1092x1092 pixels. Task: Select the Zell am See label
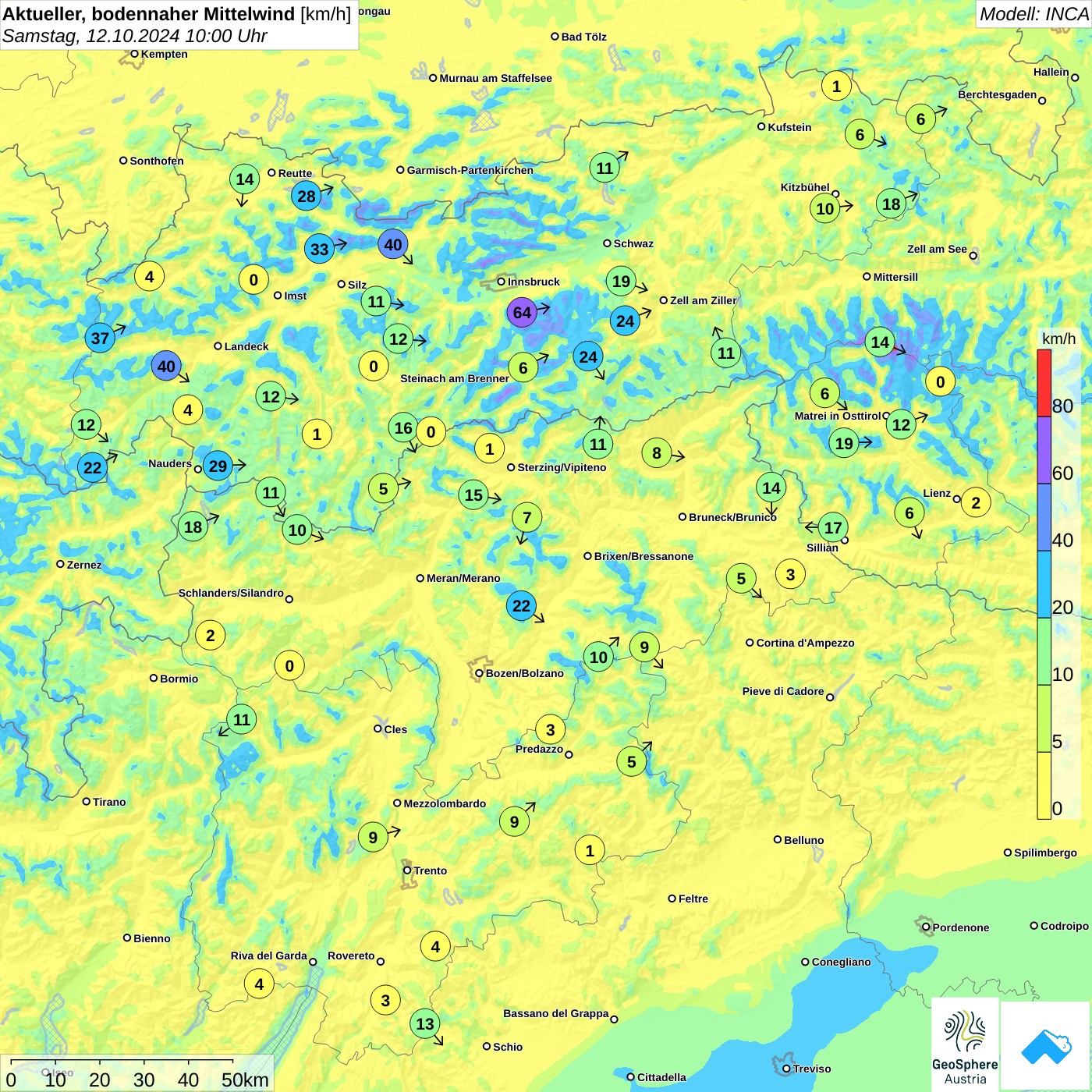pos(937,249)
